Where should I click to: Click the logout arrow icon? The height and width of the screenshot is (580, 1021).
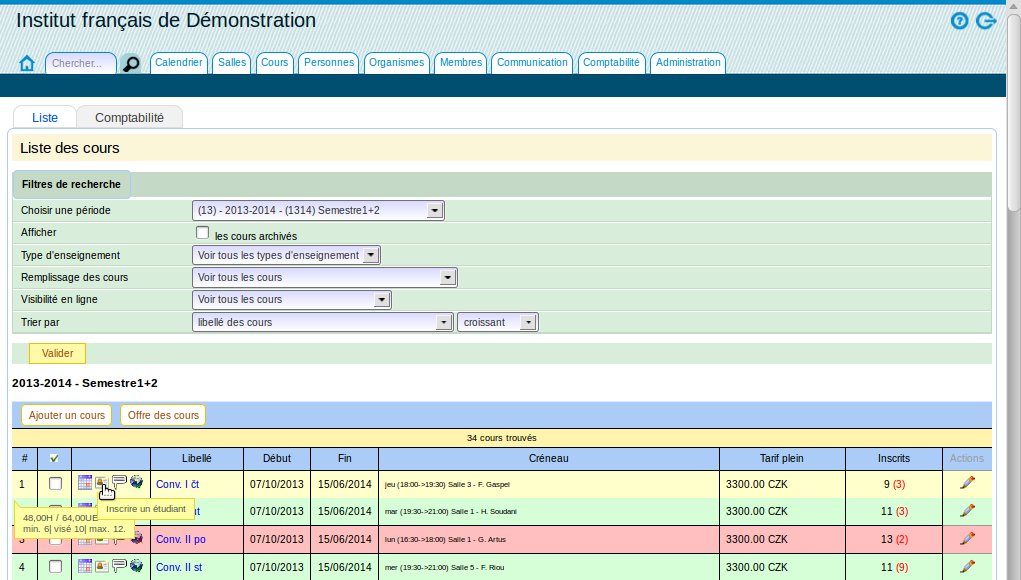(986, 21)
